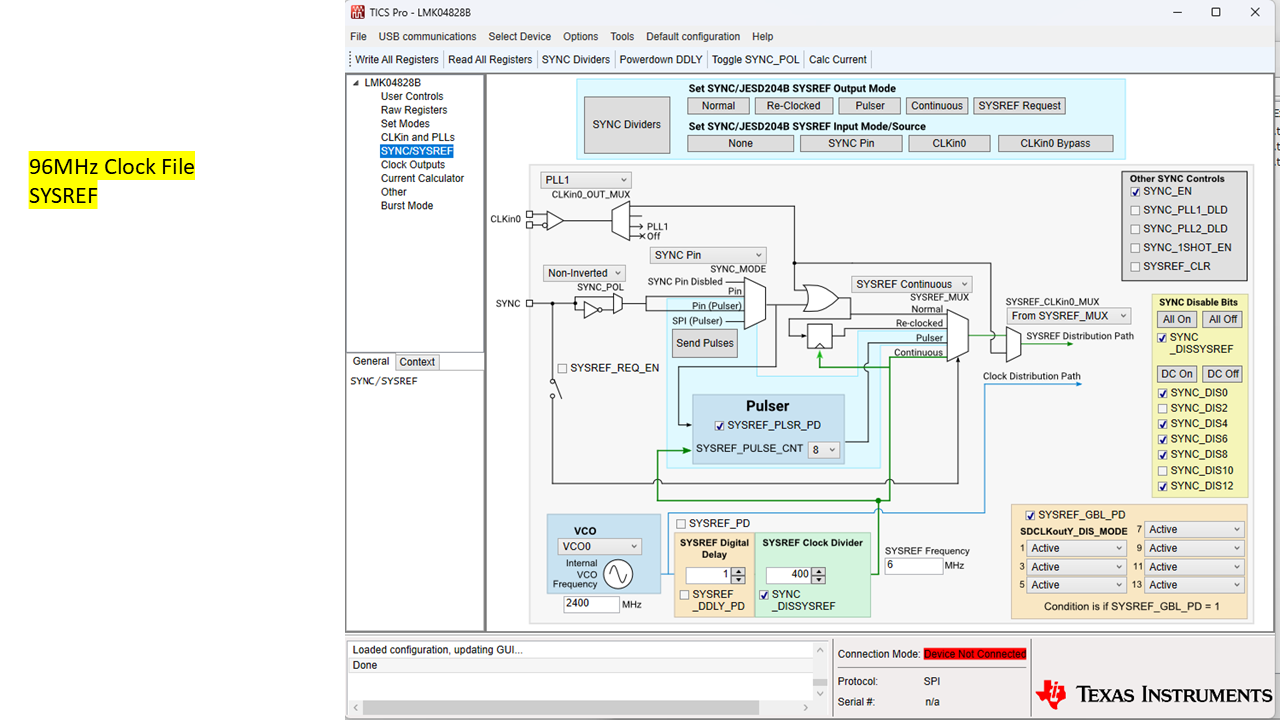Click the Texas Instruments logo
Viewport: 1280px width, 720px height.
point(1153,694)
